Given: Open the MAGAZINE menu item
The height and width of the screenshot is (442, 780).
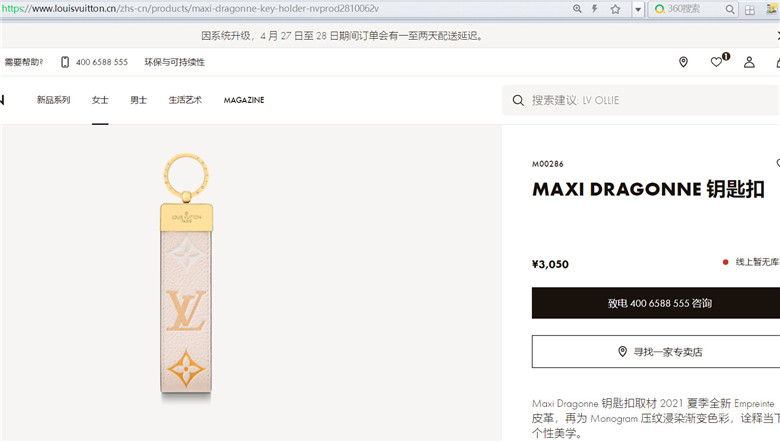Looking at the screenshot, I should click(244, 100).
